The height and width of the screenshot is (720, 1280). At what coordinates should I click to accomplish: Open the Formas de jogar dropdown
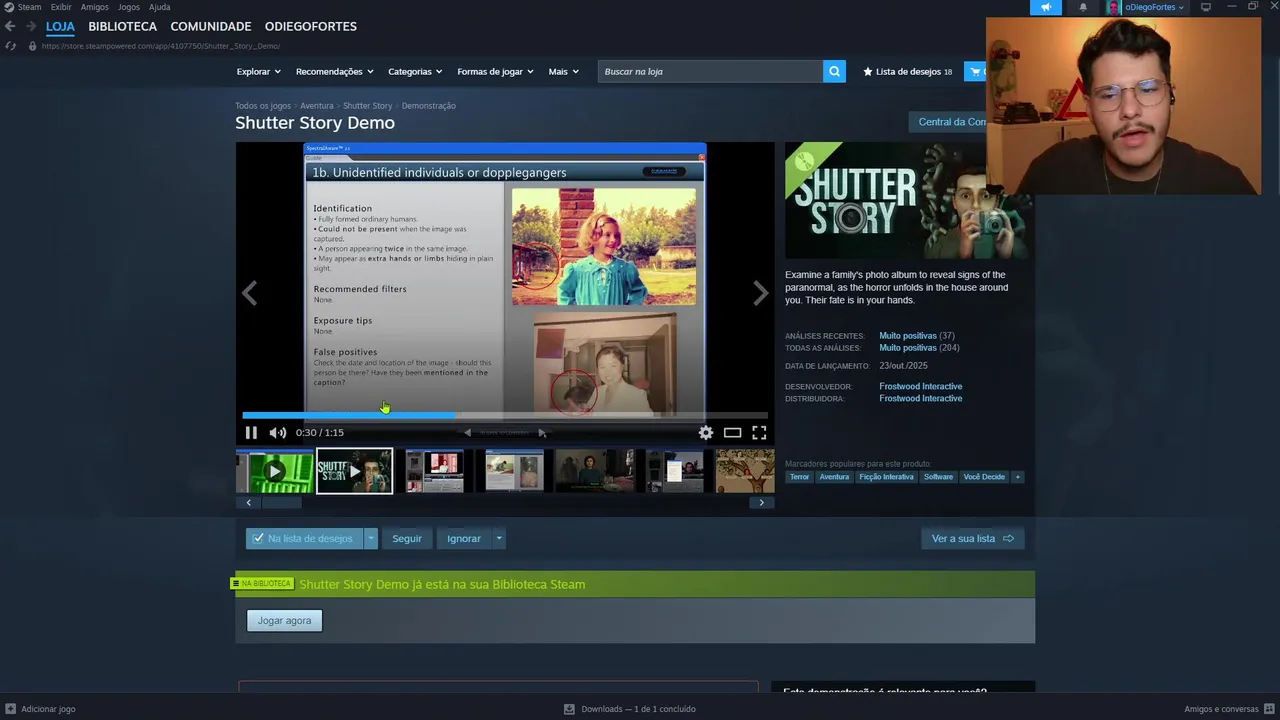[495, 71]
